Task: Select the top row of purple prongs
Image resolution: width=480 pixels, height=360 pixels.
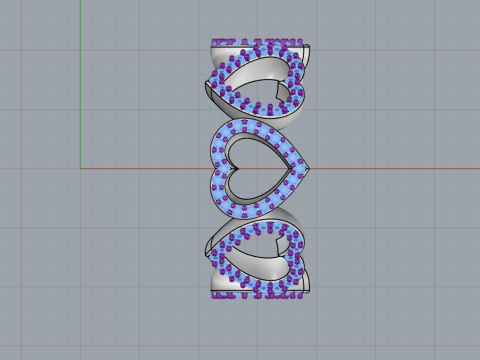Action: [x=257, y=42]
